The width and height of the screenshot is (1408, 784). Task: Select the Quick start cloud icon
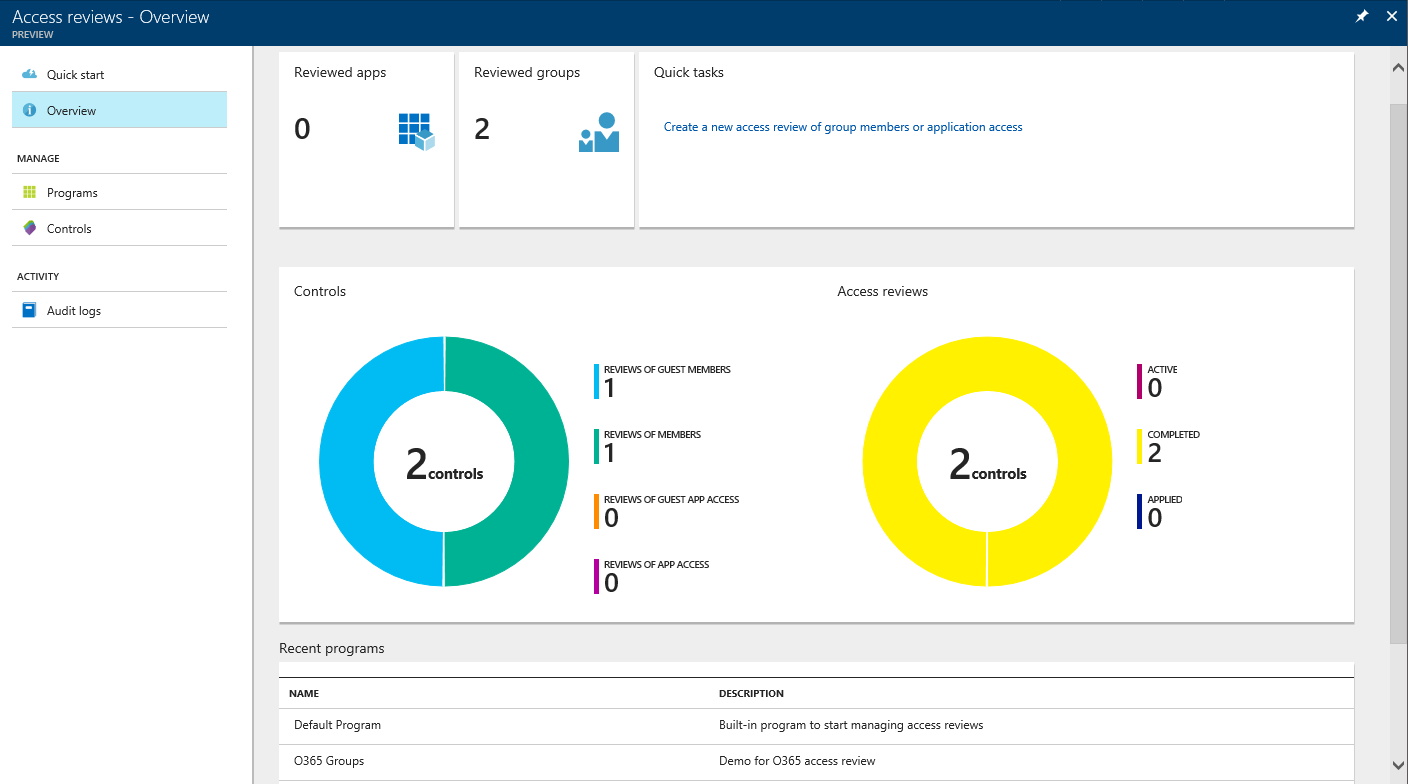tap(32, 74)
